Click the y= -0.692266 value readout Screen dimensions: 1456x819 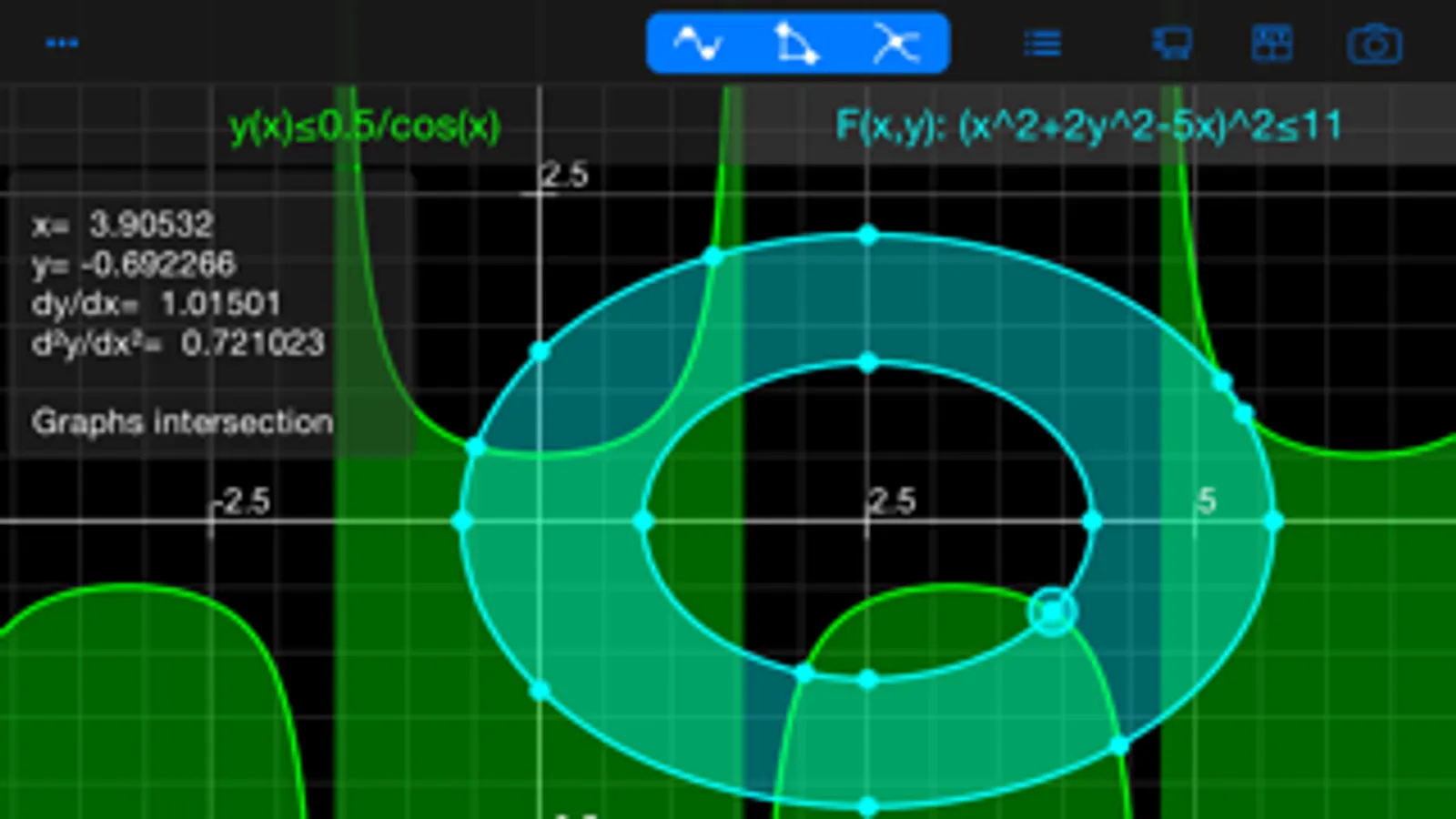[x=134, y=264]
